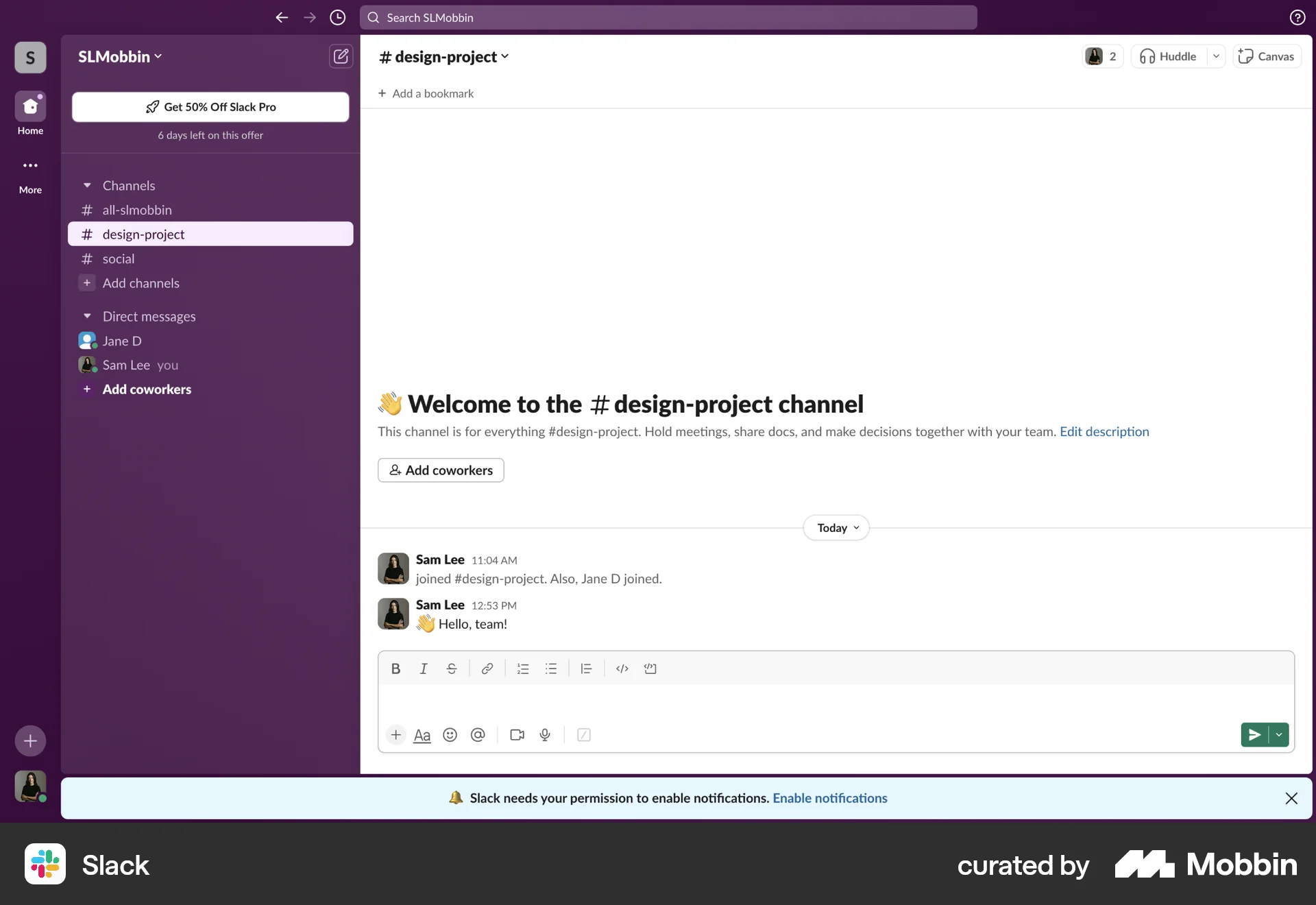Click the mention someone (@) icon
The image size is (1316, 905).
point(478,735)
